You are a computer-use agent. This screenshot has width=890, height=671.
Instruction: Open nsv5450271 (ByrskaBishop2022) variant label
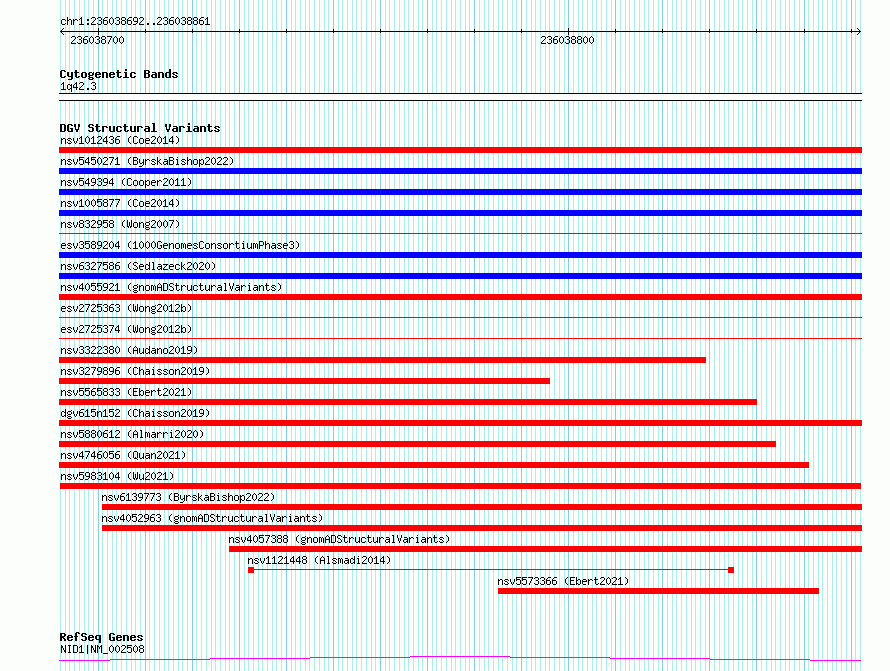coord(147,161)
